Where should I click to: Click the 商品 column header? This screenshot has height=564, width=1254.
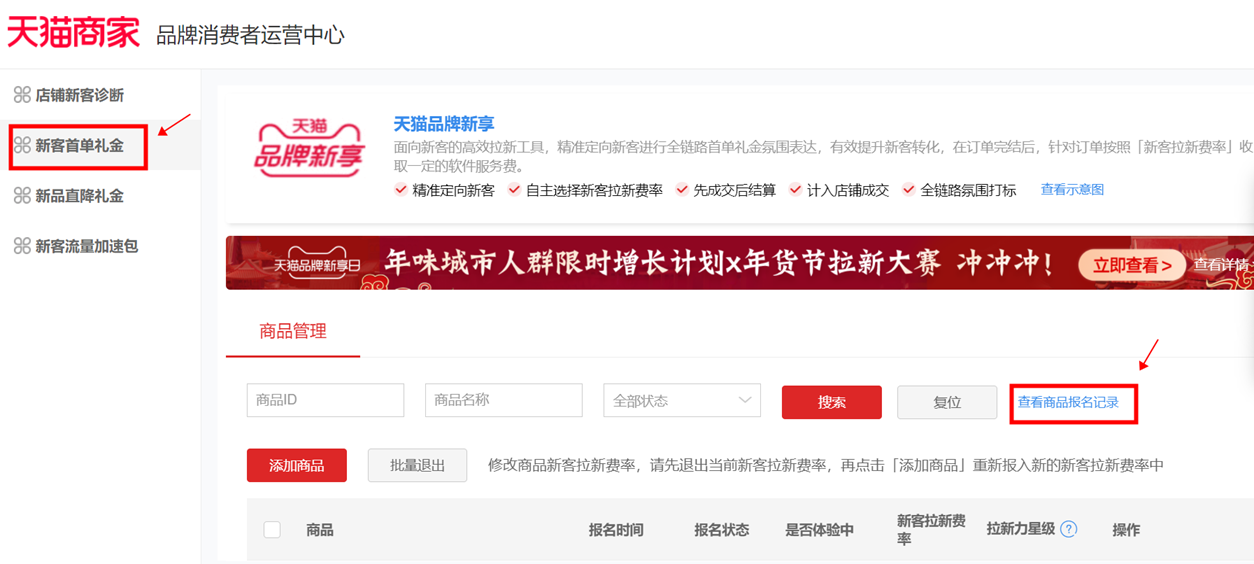click(320, 530)
